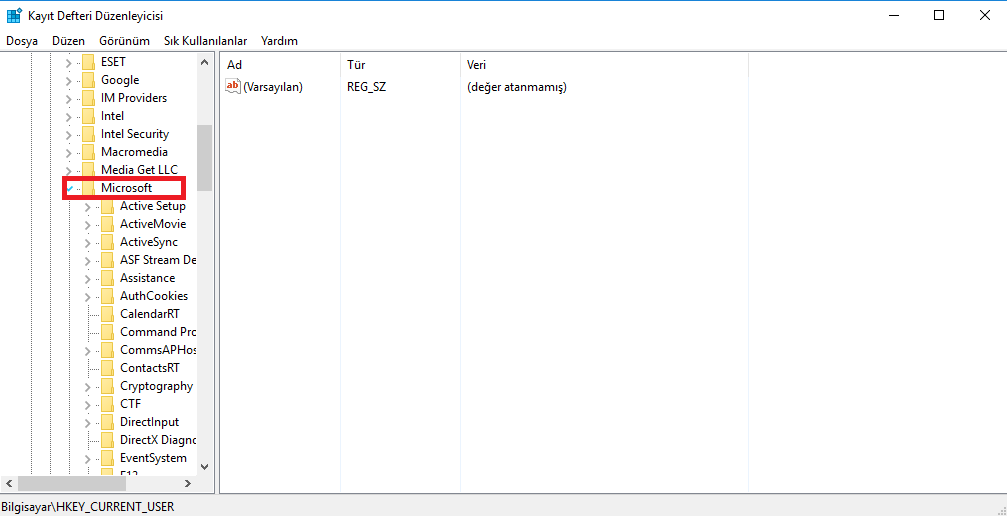The width and height of the screenshot is (1007, 516).
Task: Select the IM Providers key
Action: pyautogui.click(x=133, y=98)
